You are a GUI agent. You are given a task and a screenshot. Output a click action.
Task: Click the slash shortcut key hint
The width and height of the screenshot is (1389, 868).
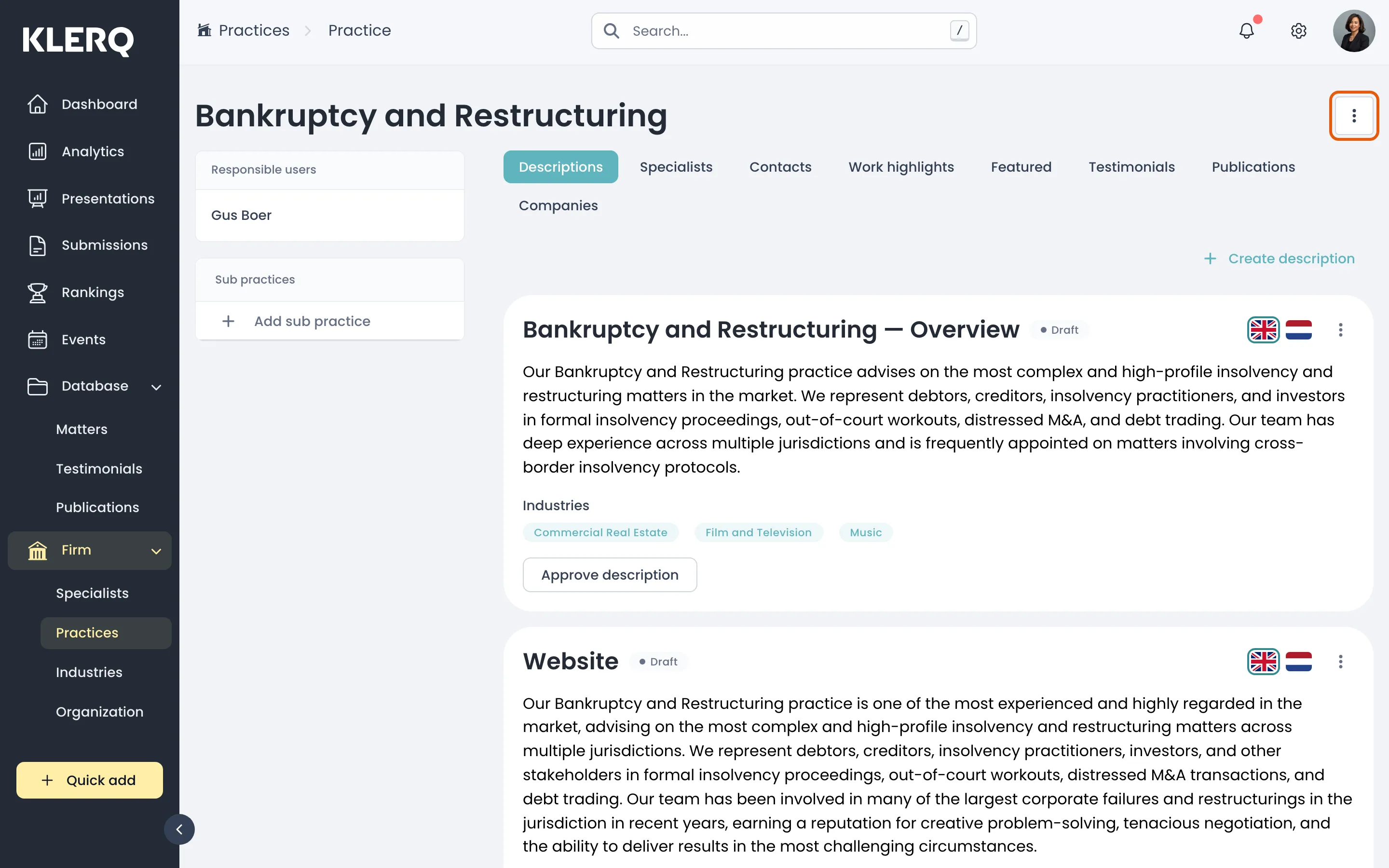(959, 30)
